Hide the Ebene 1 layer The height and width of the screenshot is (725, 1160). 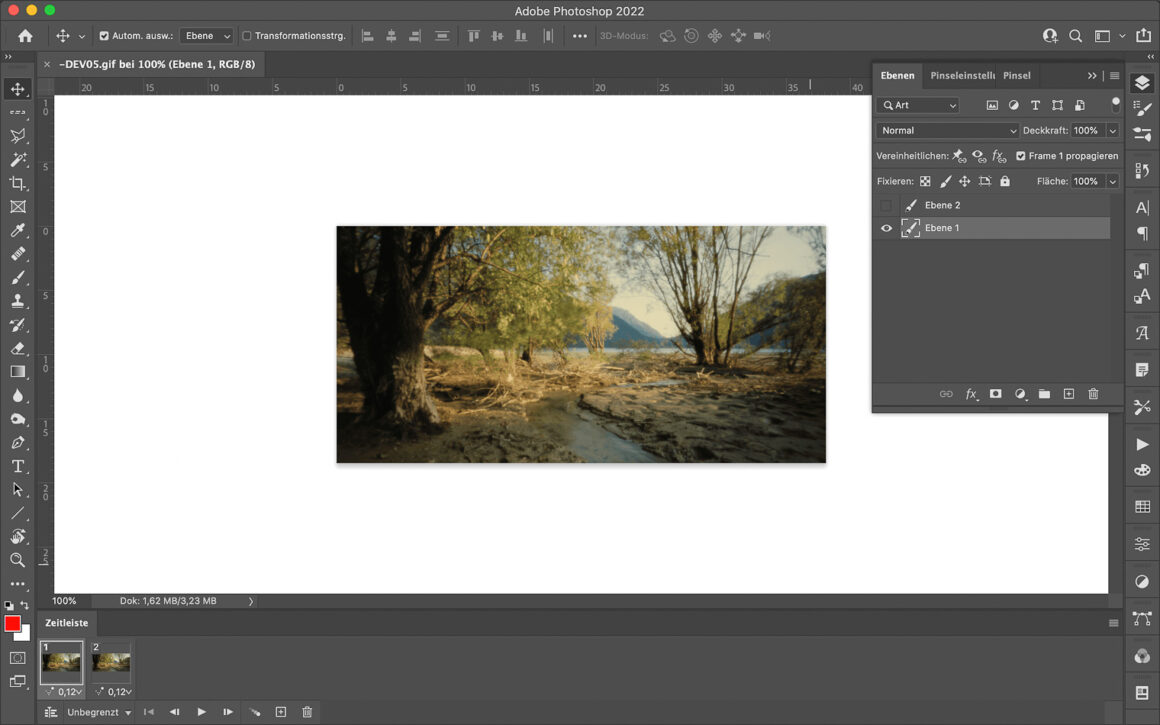[886, 228]
